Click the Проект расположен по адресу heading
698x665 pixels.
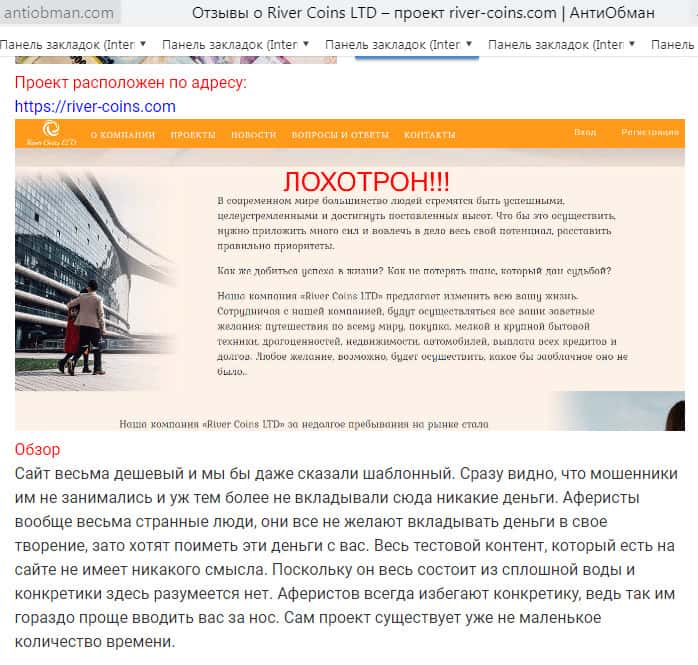pyautogui.click(x=130, y=82)
